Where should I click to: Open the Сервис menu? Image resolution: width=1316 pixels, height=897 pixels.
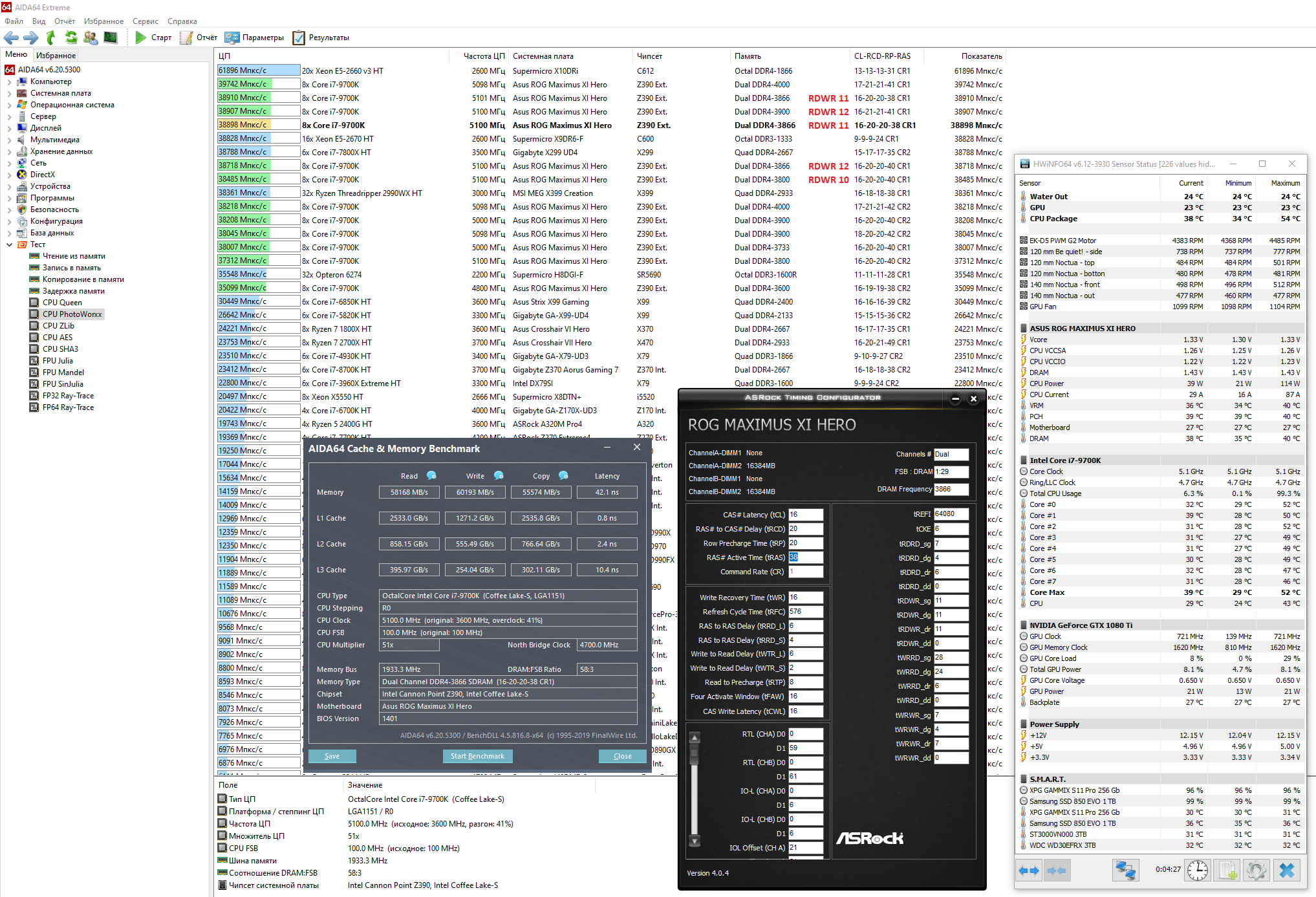pyautogui.click(x=145, y=21)
